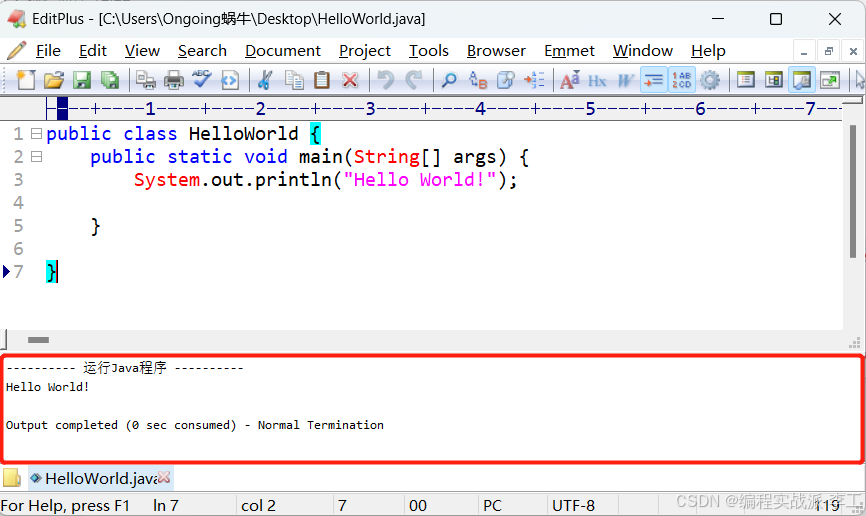
Task: Open the View menu
Action: pyautogui.click(x=142, y=51)
